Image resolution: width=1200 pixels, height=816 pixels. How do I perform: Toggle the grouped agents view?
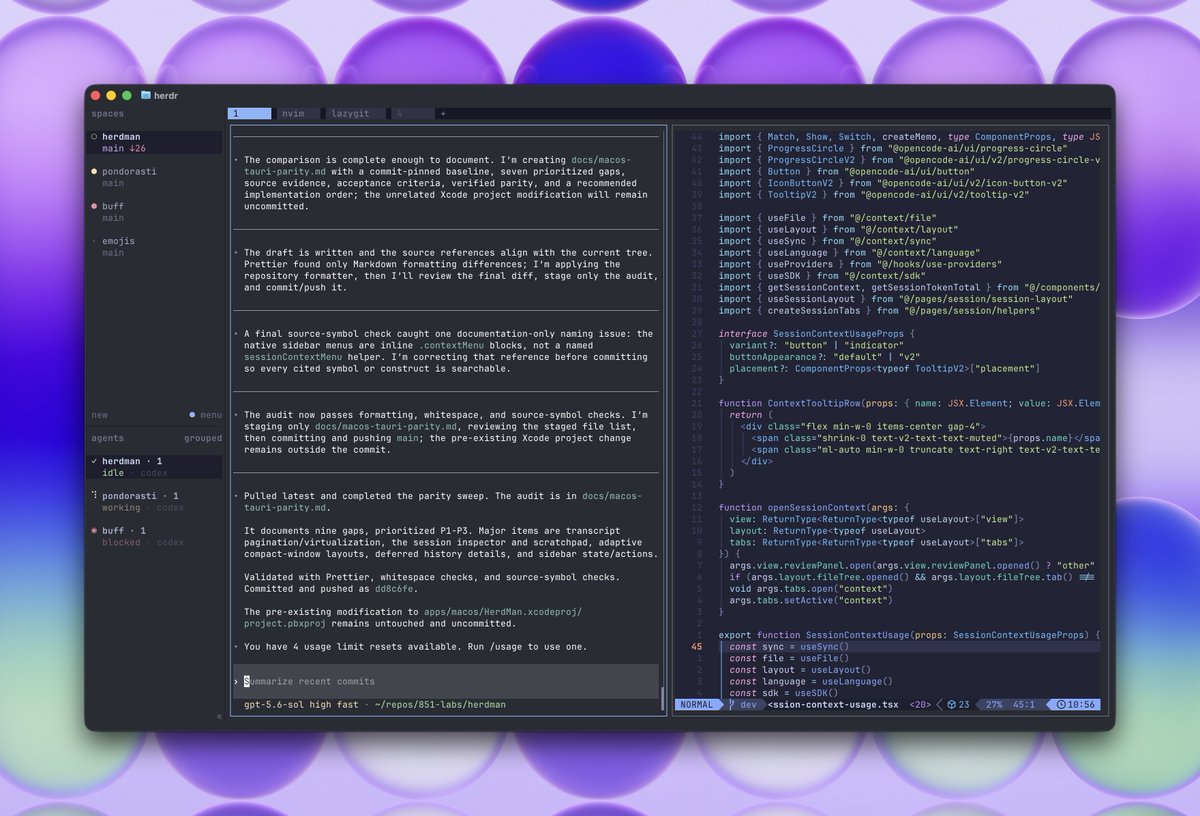coord(203,438)
